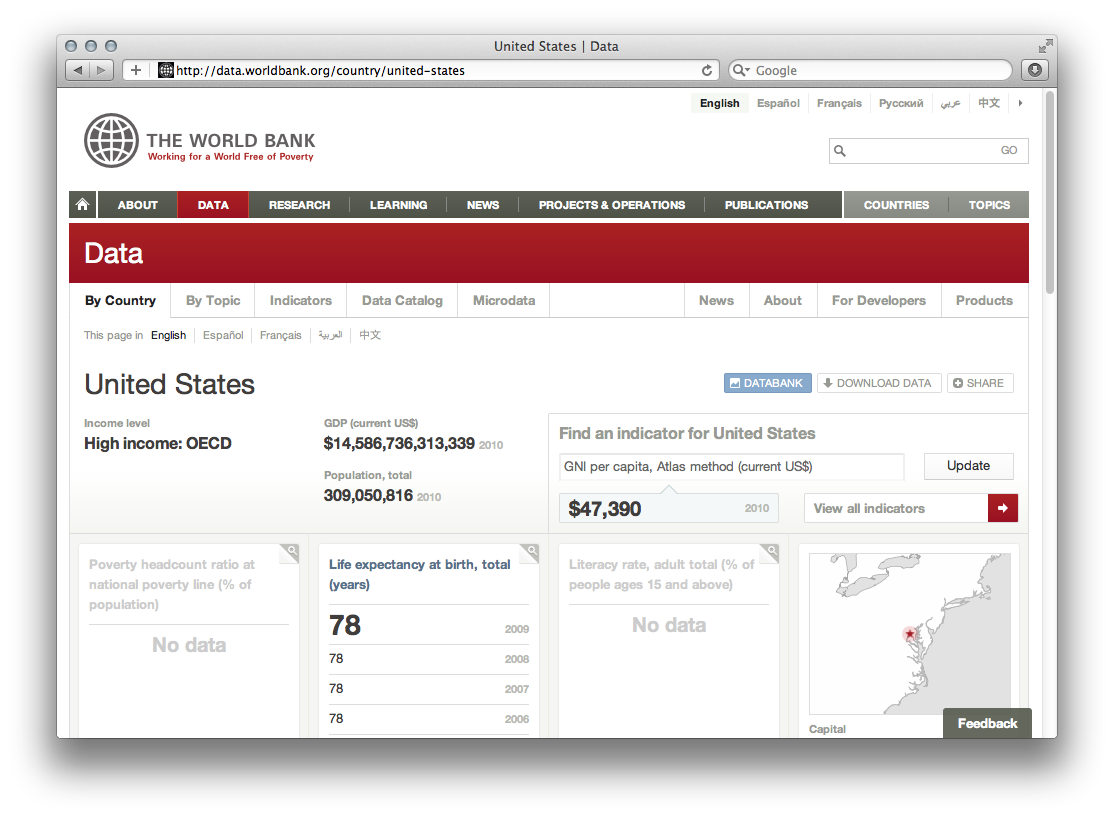Image resolution: width=1114 pixels, height=817 pixels.
Task: Click the browser reload icon in address bar
Action: pos(707,70)
